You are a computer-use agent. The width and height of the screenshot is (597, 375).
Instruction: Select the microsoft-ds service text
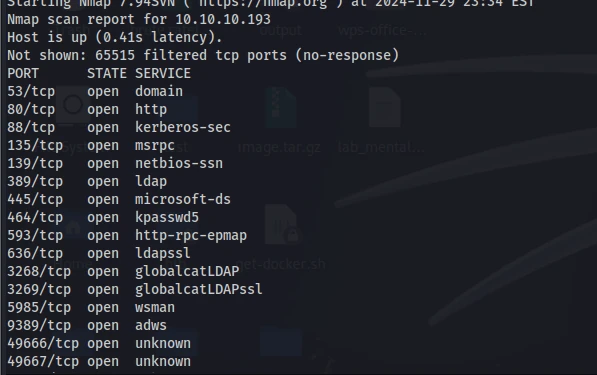tap(183, 199)
